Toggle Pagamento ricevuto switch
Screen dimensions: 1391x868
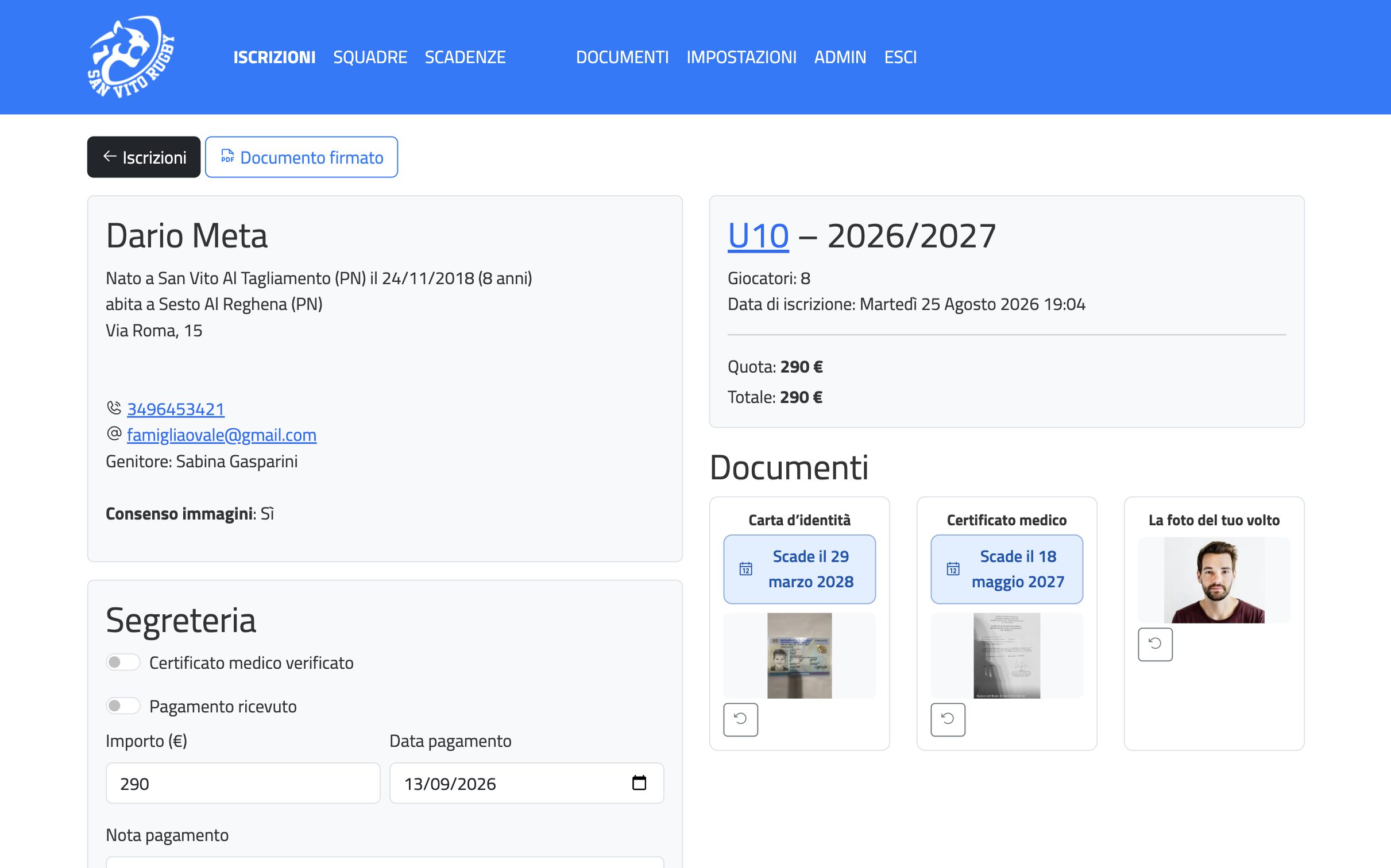pos(123,706)
